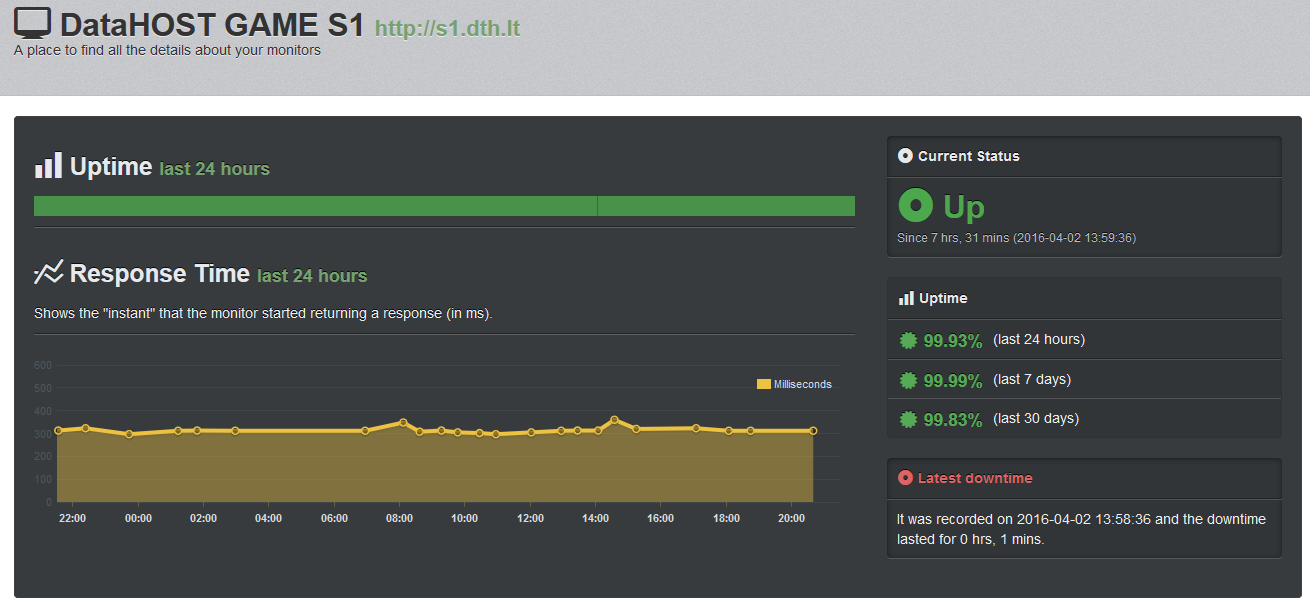
Task: Click the 20:00 x-axis label
Action: [x=791, y=518]
